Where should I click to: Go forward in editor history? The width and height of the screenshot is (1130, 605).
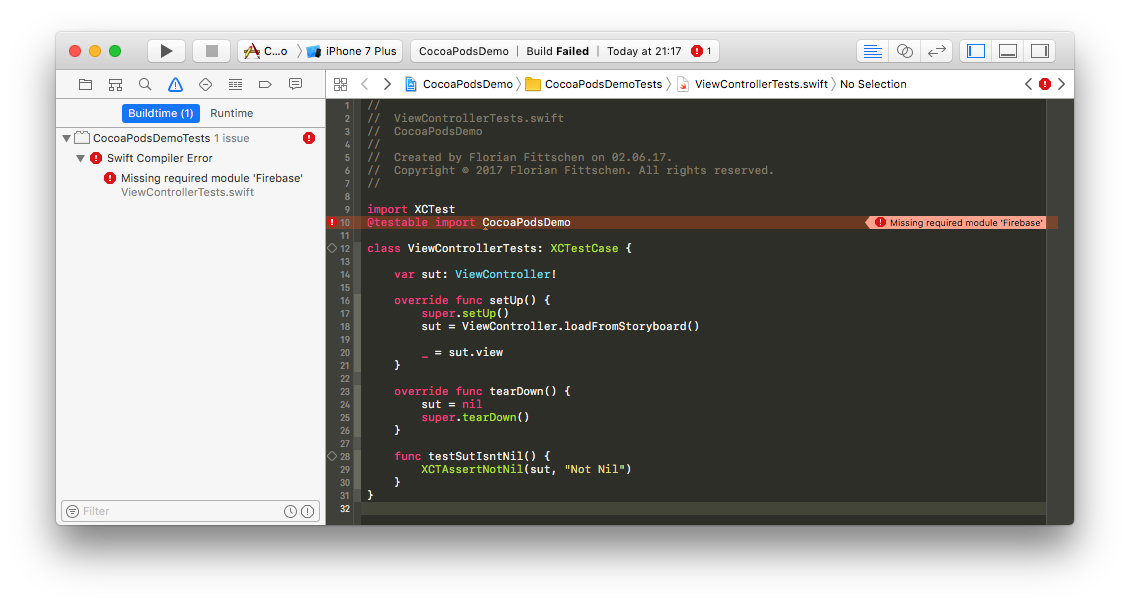coord(387,84)
